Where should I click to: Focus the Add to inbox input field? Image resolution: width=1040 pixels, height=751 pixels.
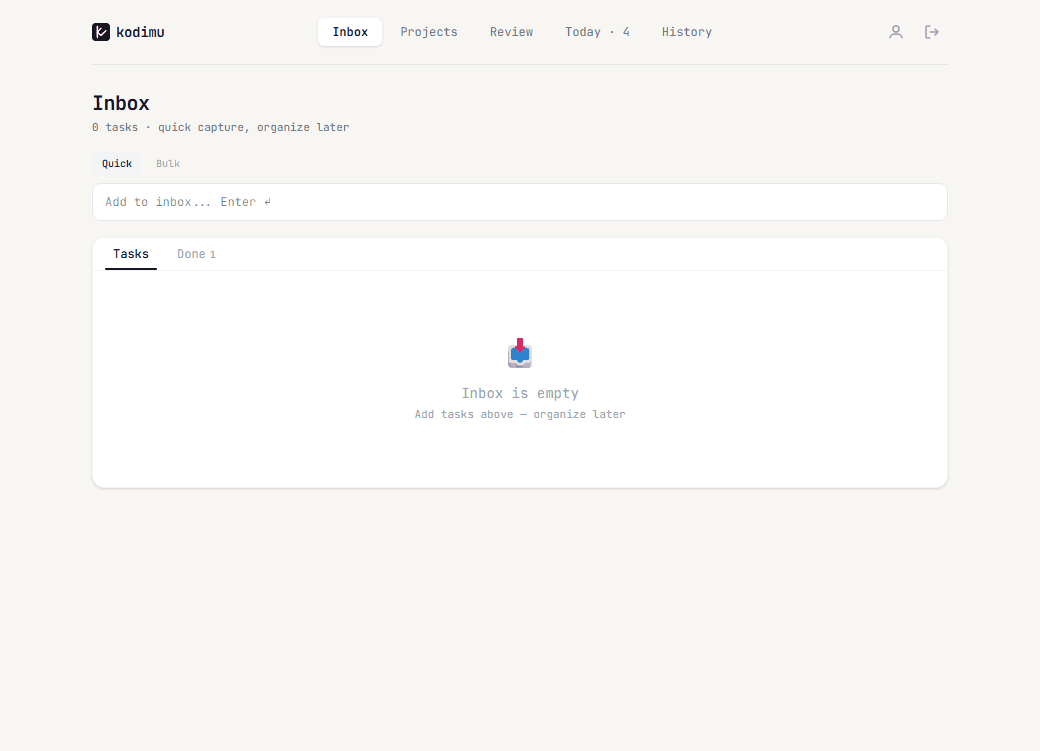tap(520, 202)
